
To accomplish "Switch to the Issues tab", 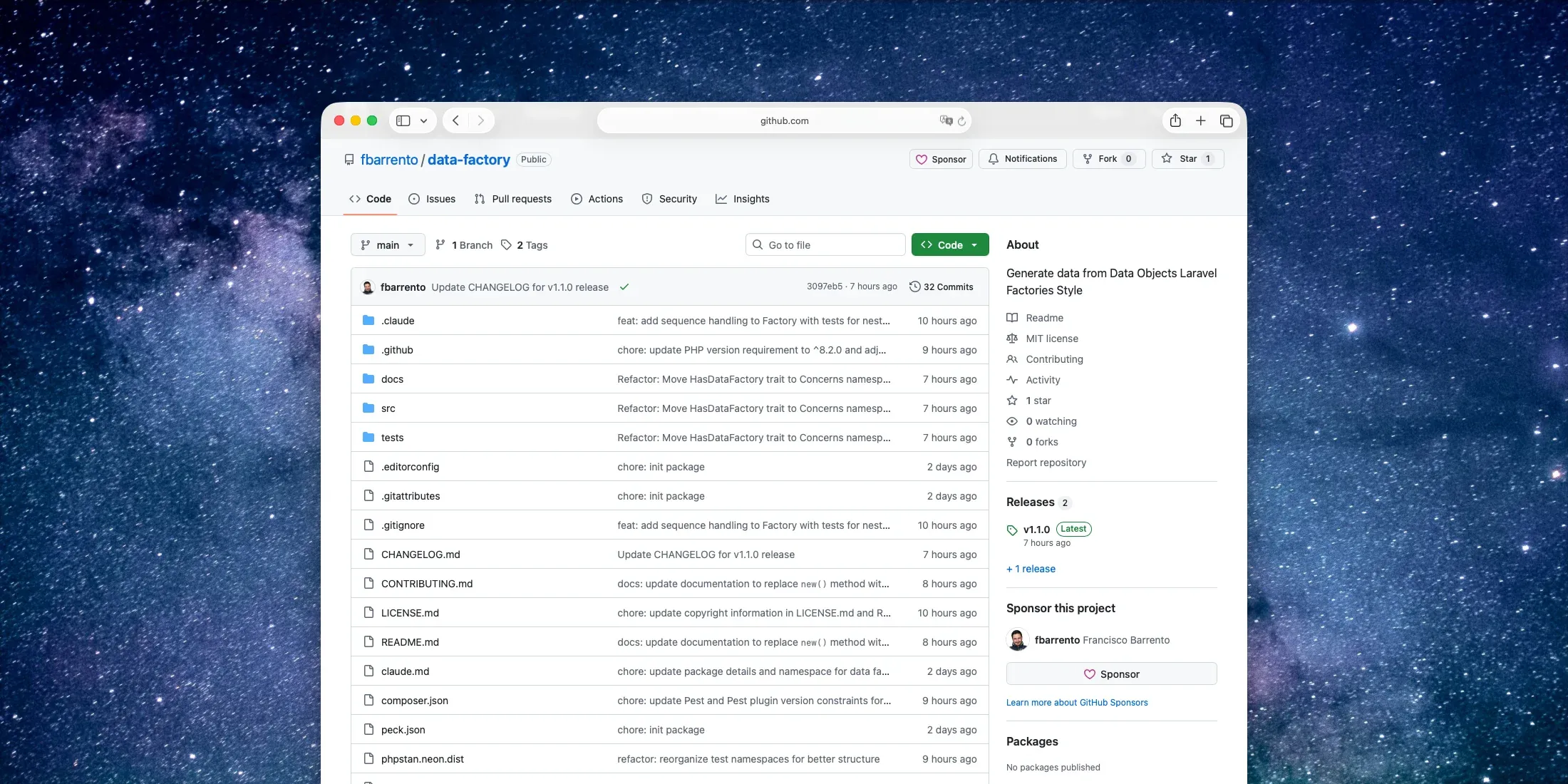I will (x=432, y=199).
